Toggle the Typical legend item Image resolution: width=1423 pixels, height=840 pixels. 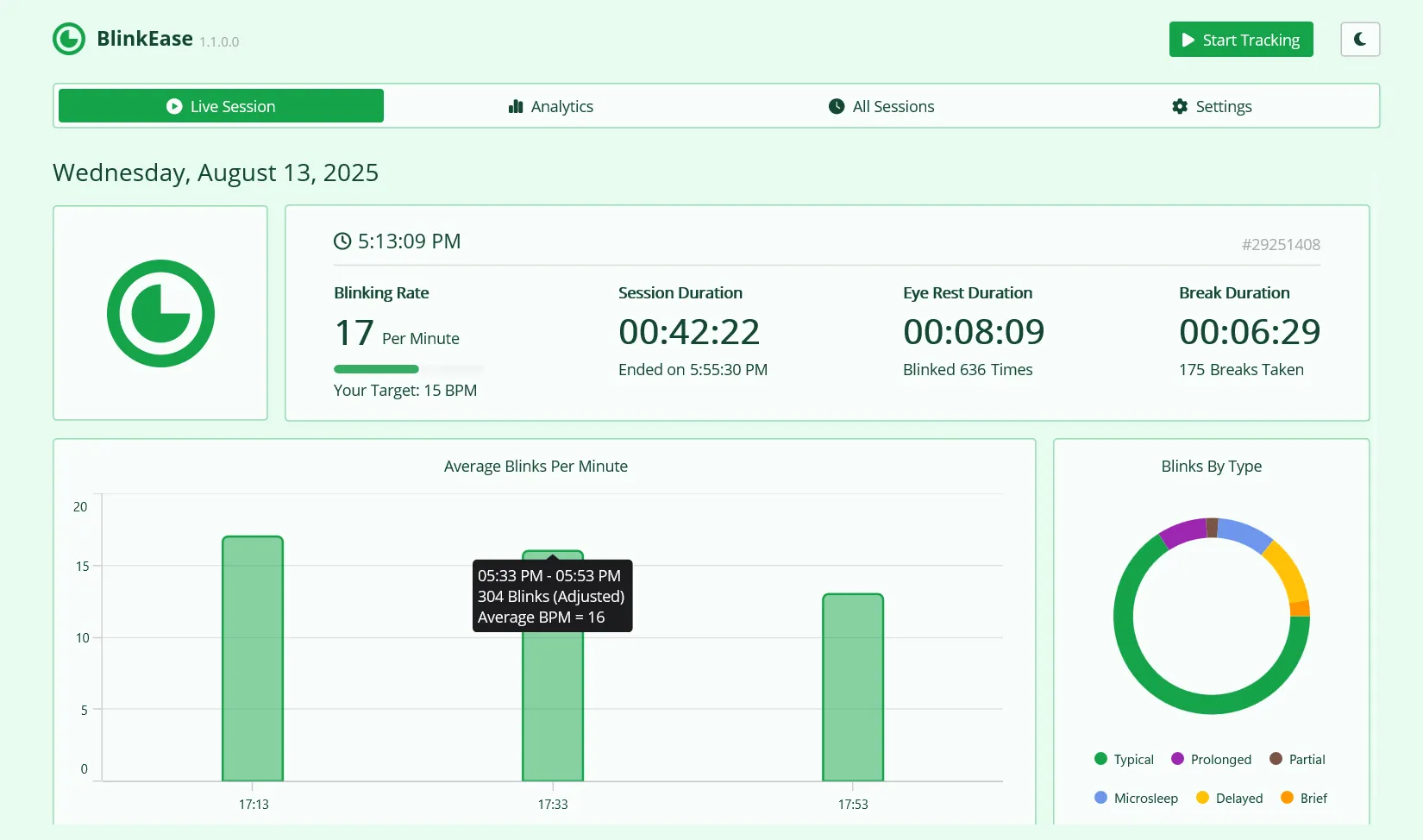[1124, 759]
